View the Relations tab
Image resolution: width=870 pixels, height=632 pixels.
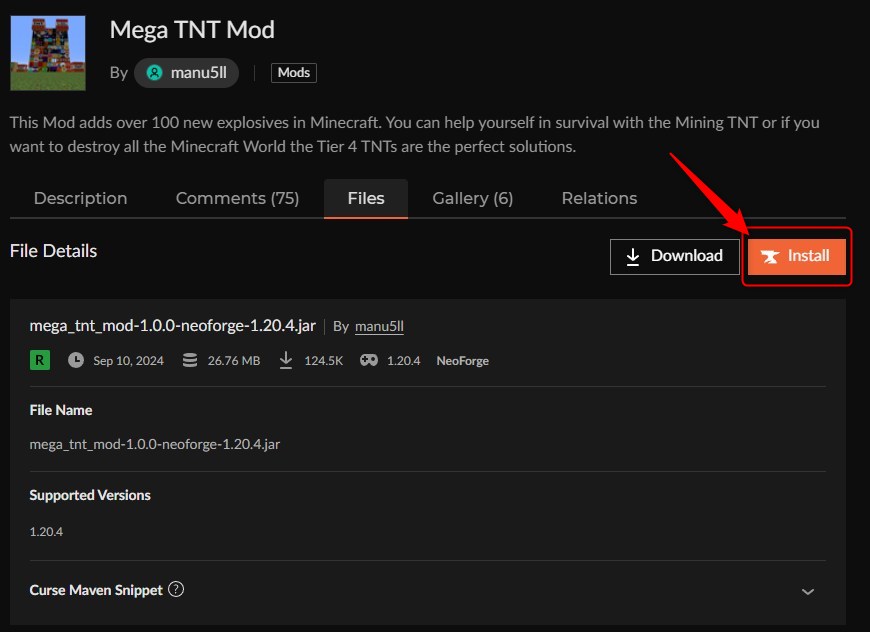pos(598,198)
